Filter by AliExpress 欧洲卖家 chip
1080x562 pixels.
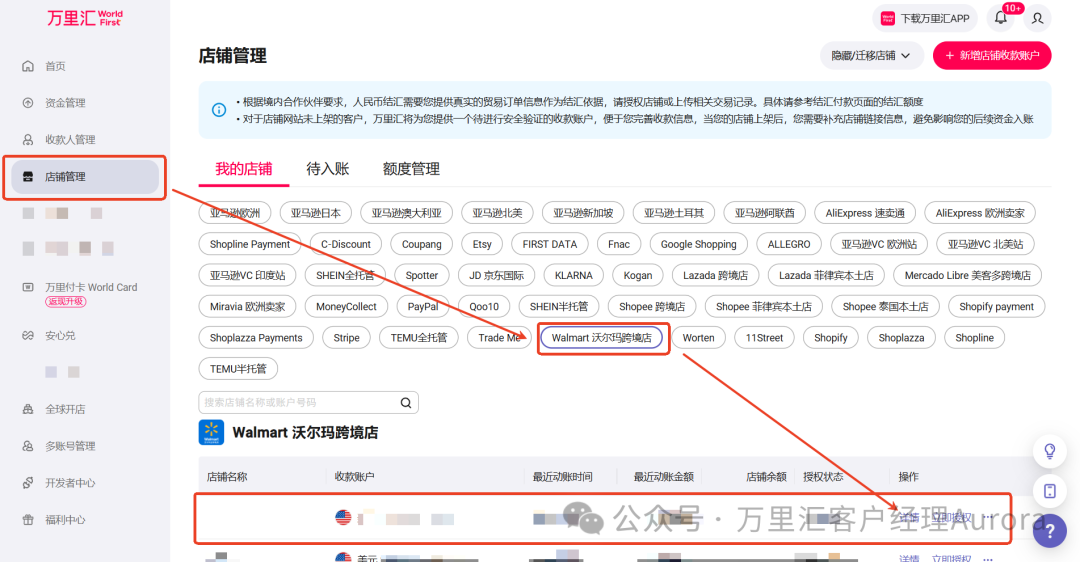click(980, 213)
